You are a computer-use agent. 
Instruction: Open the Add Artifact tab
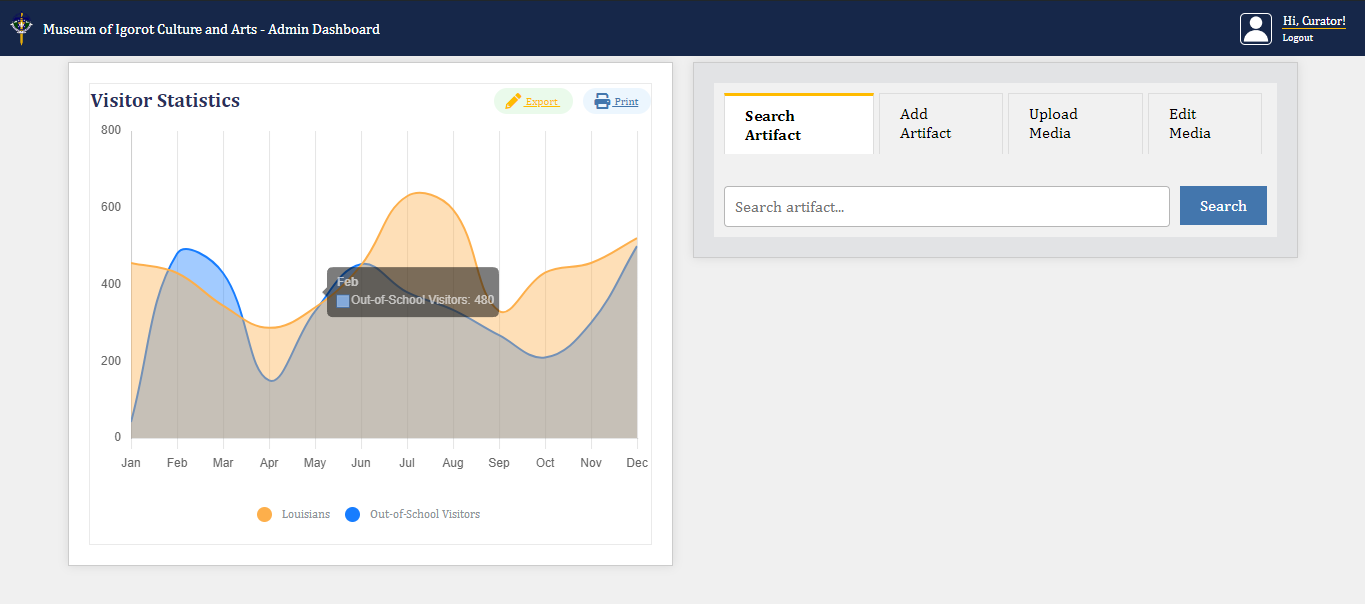point(939,123)
